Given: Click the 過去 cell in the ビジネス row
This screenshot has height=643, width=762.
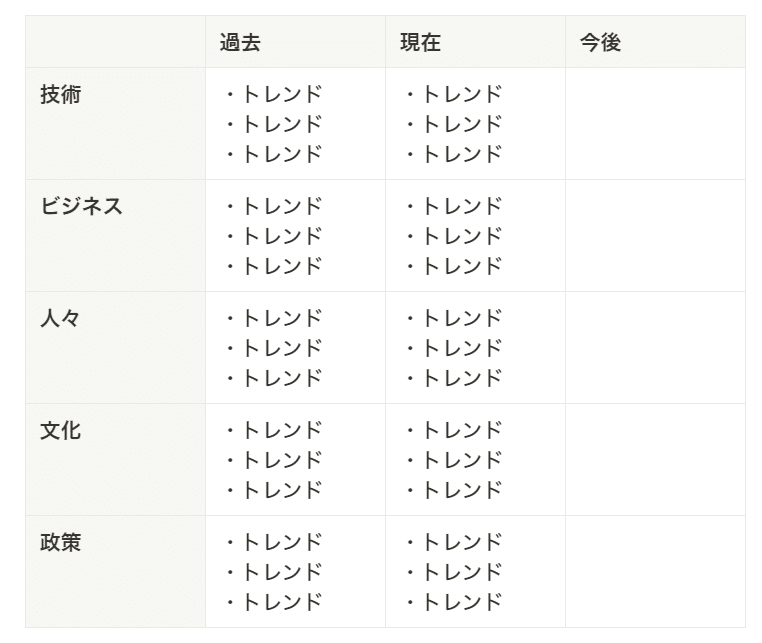Looking at the screenshot, I should coord(295,235).
